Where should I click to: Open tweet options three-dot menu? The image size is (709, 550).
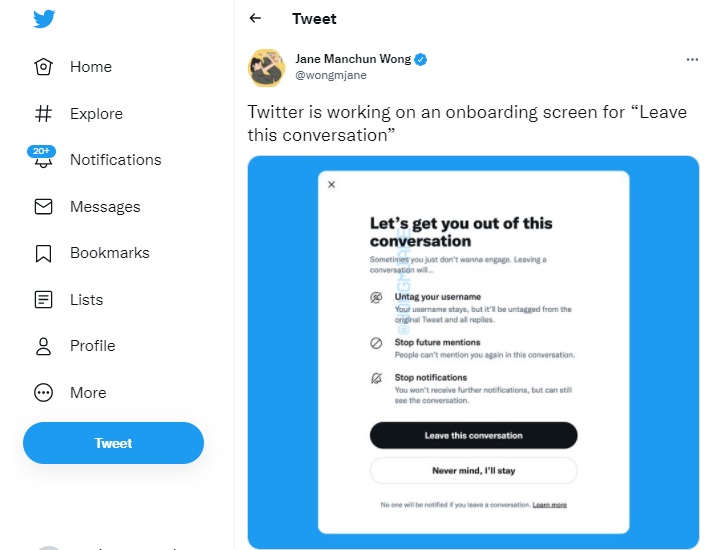coord(692,60)
